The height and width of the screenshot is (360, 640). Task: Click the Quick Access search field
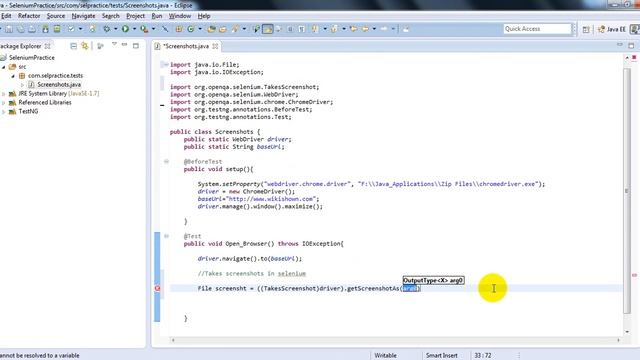point(537,29)
